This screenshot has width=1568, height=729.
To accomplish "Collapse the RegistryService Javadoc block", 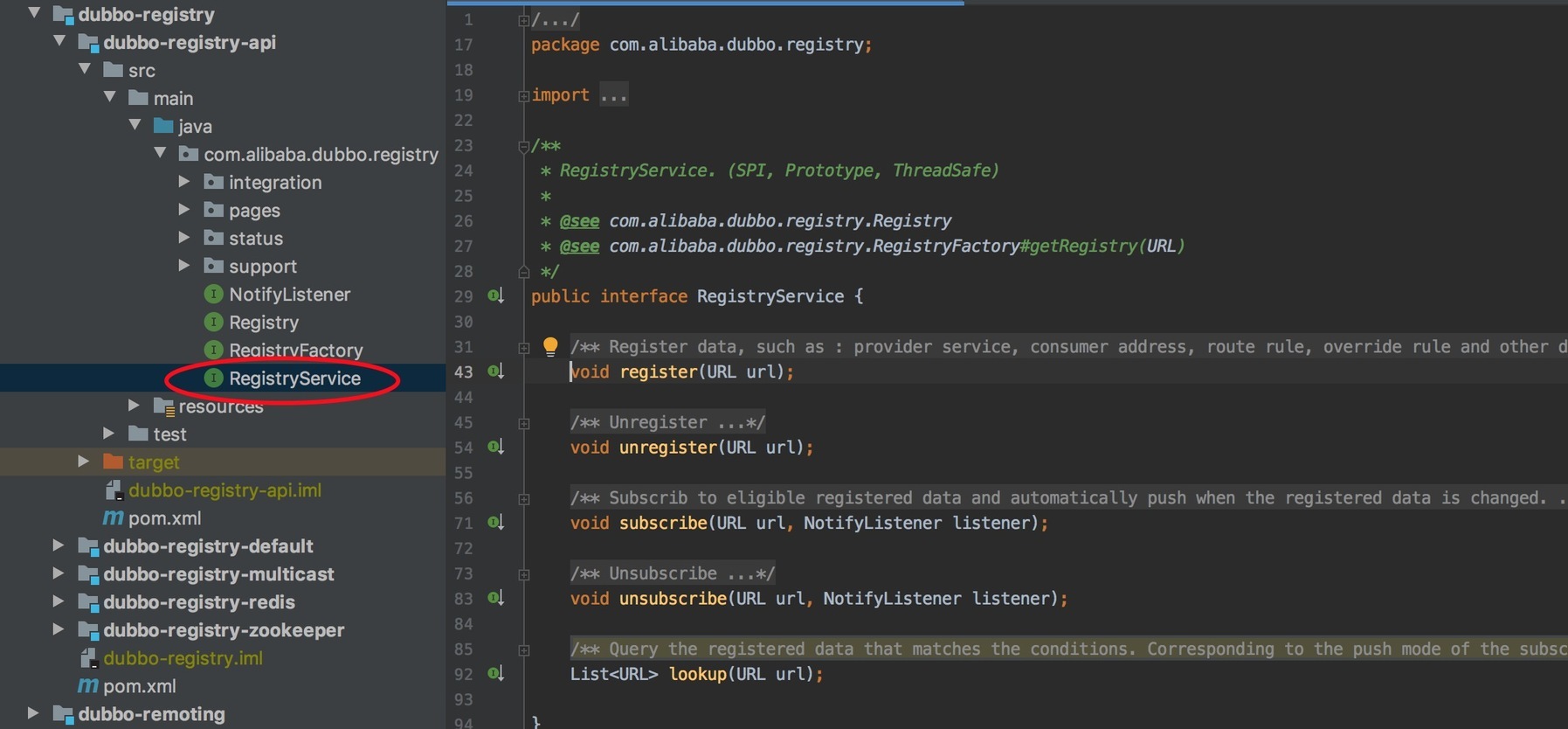I will pyautogui.click(x=523, y=146).
